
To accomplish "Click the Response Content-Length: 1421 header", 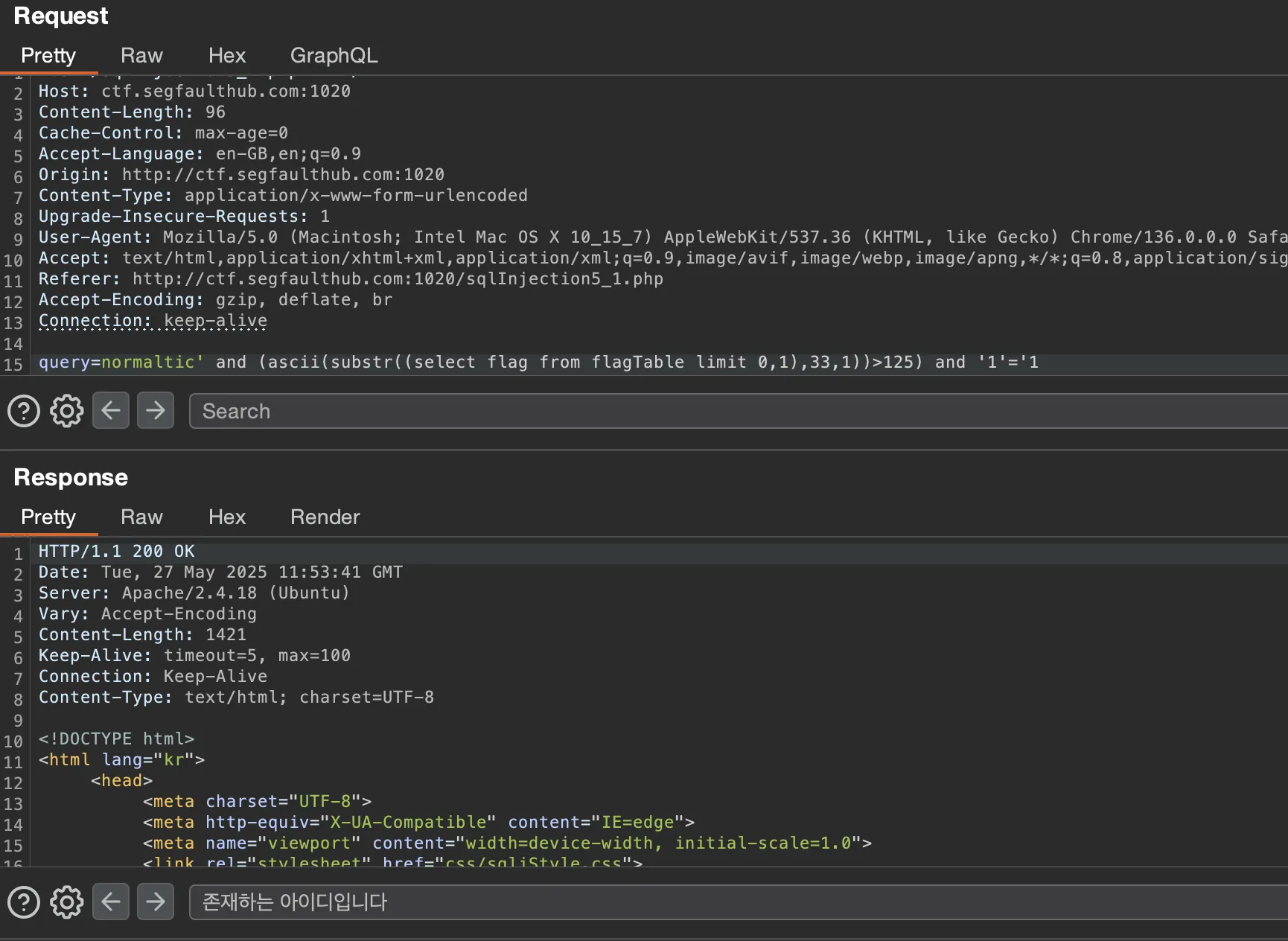I will (142, 634).
